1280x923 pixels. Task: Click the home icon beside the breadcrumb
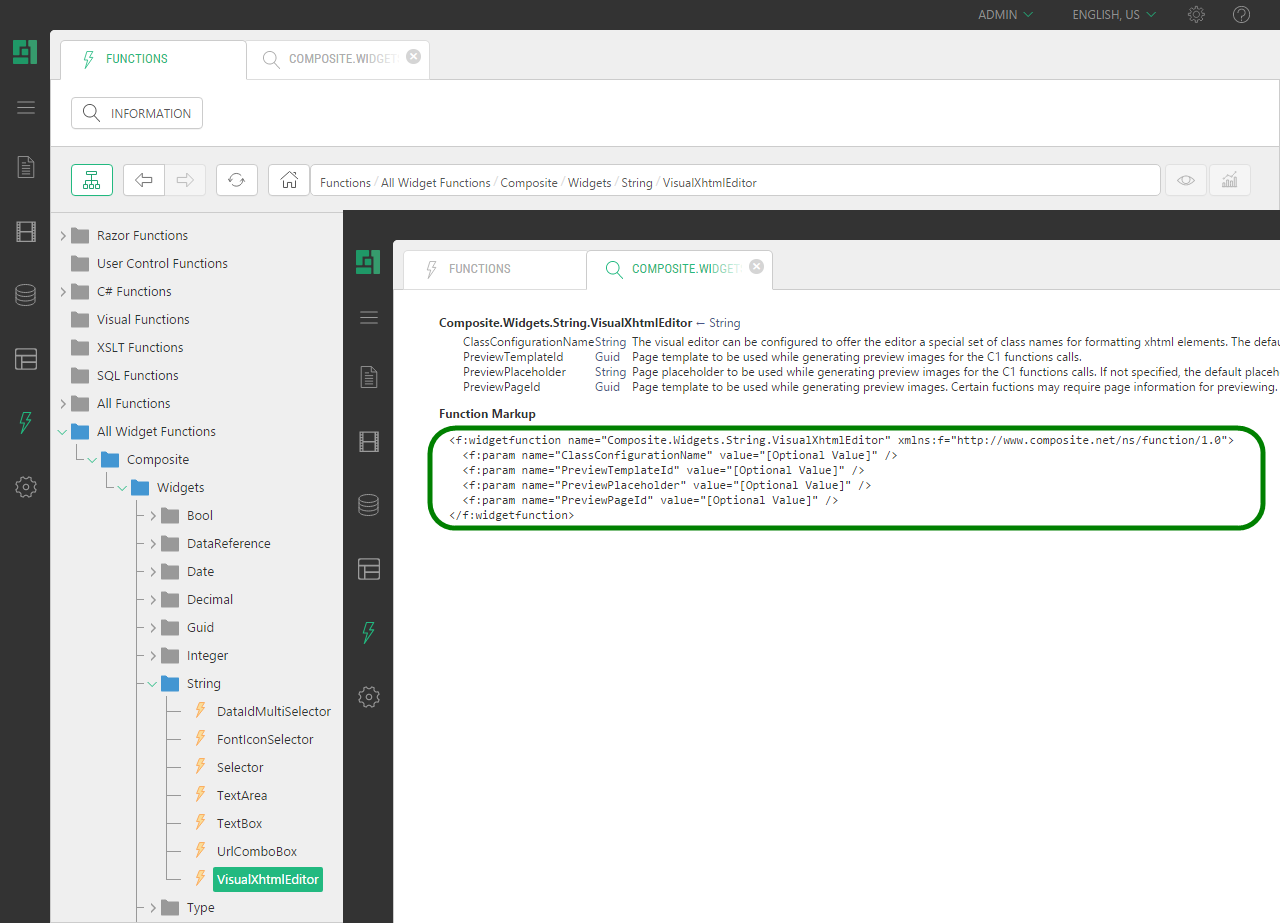coord(288,180)
